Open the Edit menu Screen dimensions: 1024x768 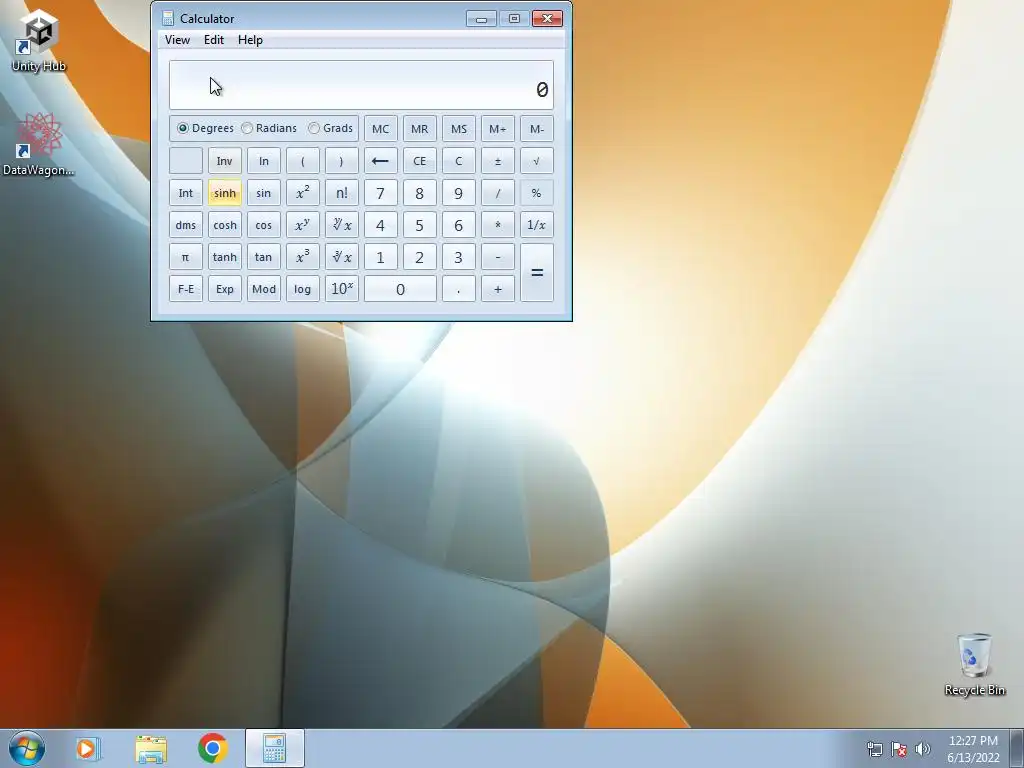[x=214, y=40]
